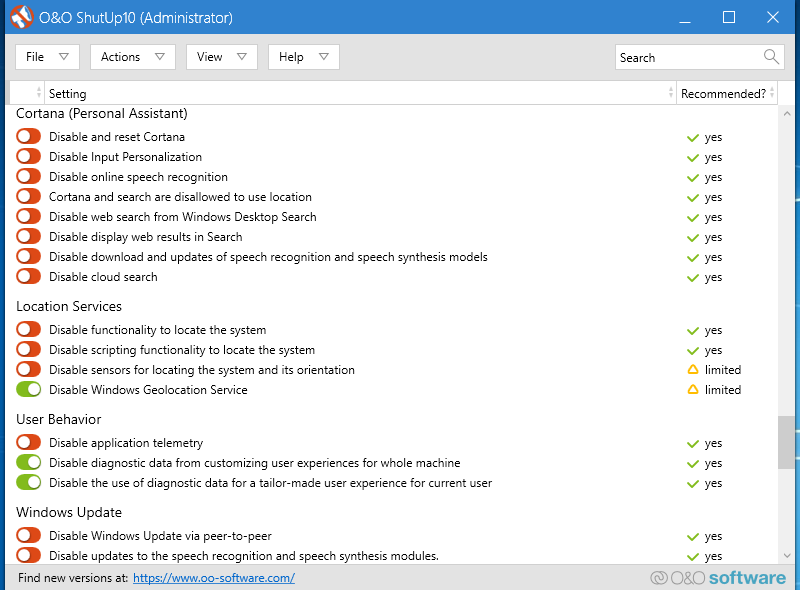Sort by the Setting column header
The width and height of the screenshot is (800, 590).
pos(68,94)
